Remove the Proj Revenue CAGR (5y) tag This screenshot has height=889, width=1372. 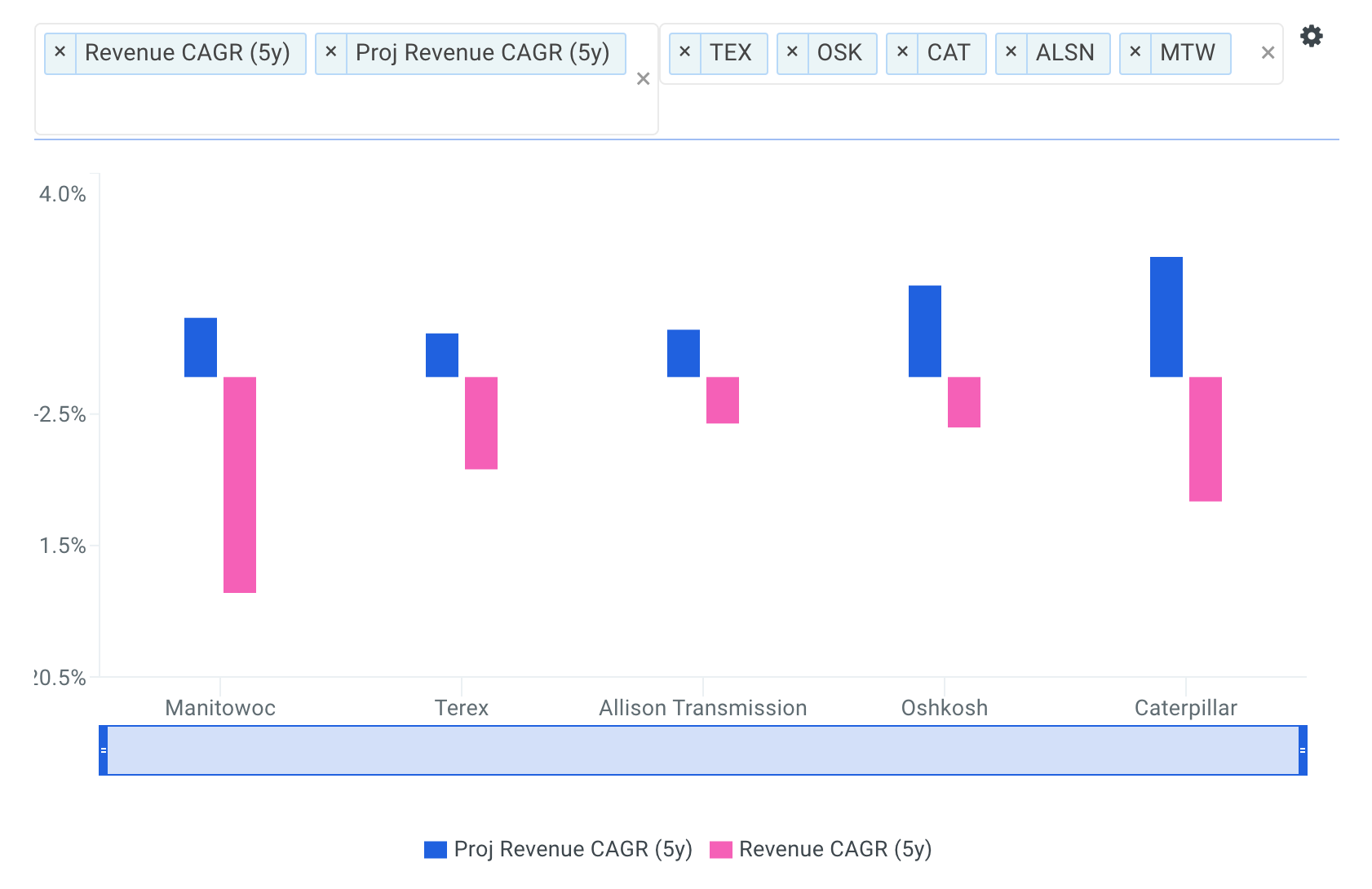click(x=330, y=53)
